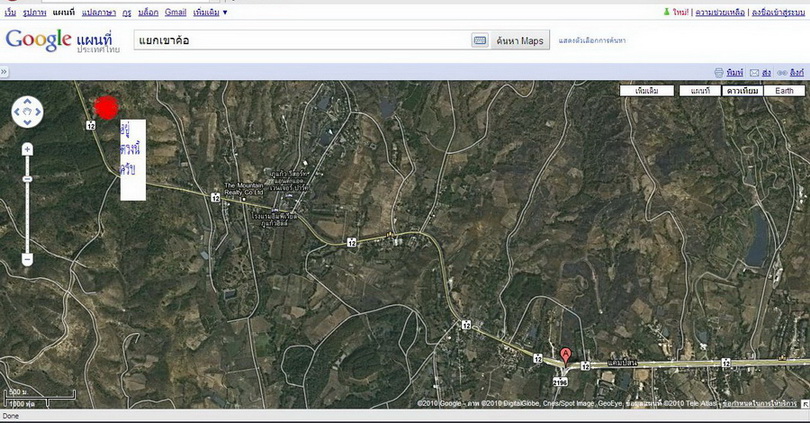Viewport: 810px width, 423px height.
Task: Open the กูรู link in top bar
Action: click(127, 12)
